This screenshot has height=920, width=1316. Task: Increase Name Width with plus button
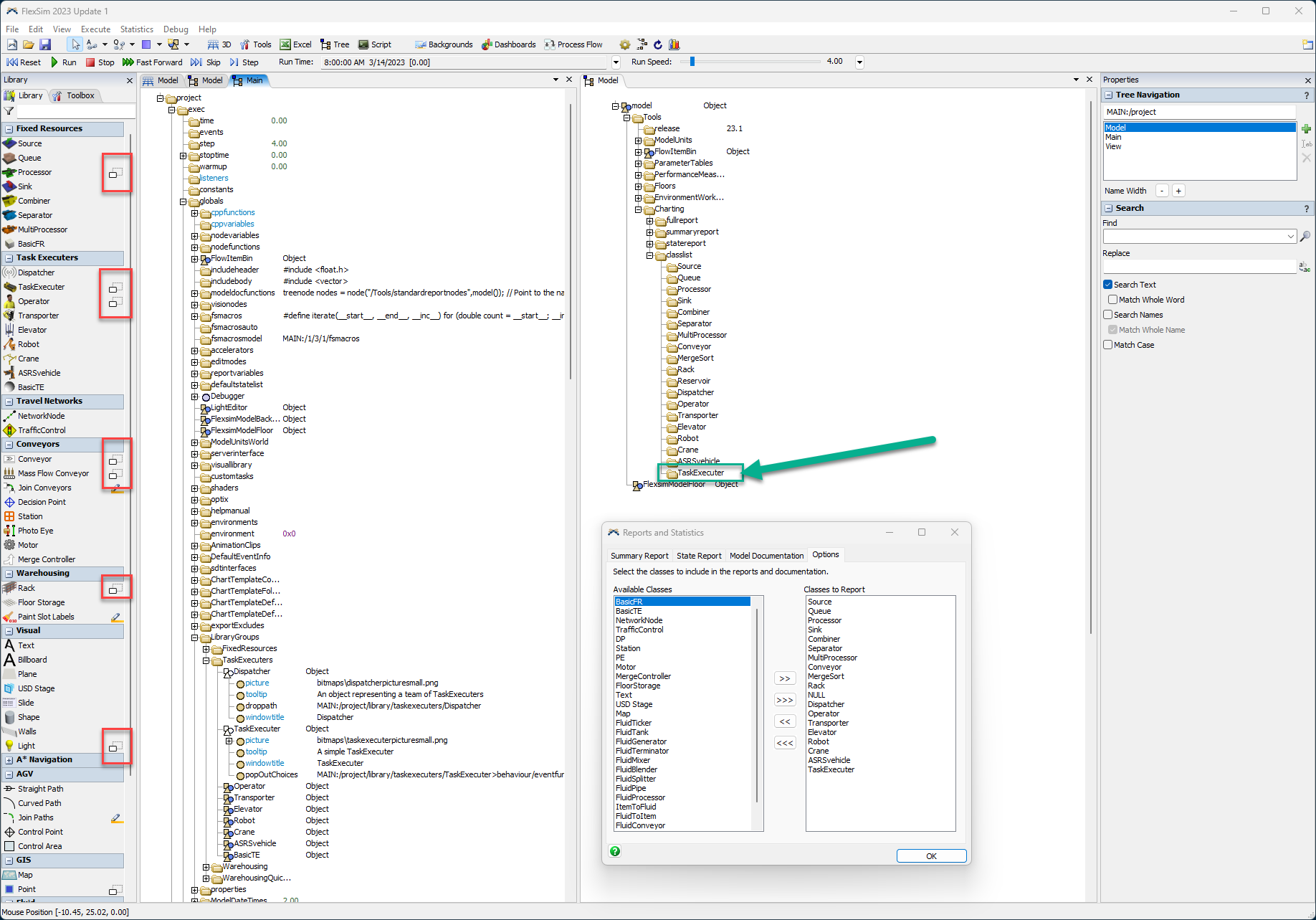point(1178,191)
